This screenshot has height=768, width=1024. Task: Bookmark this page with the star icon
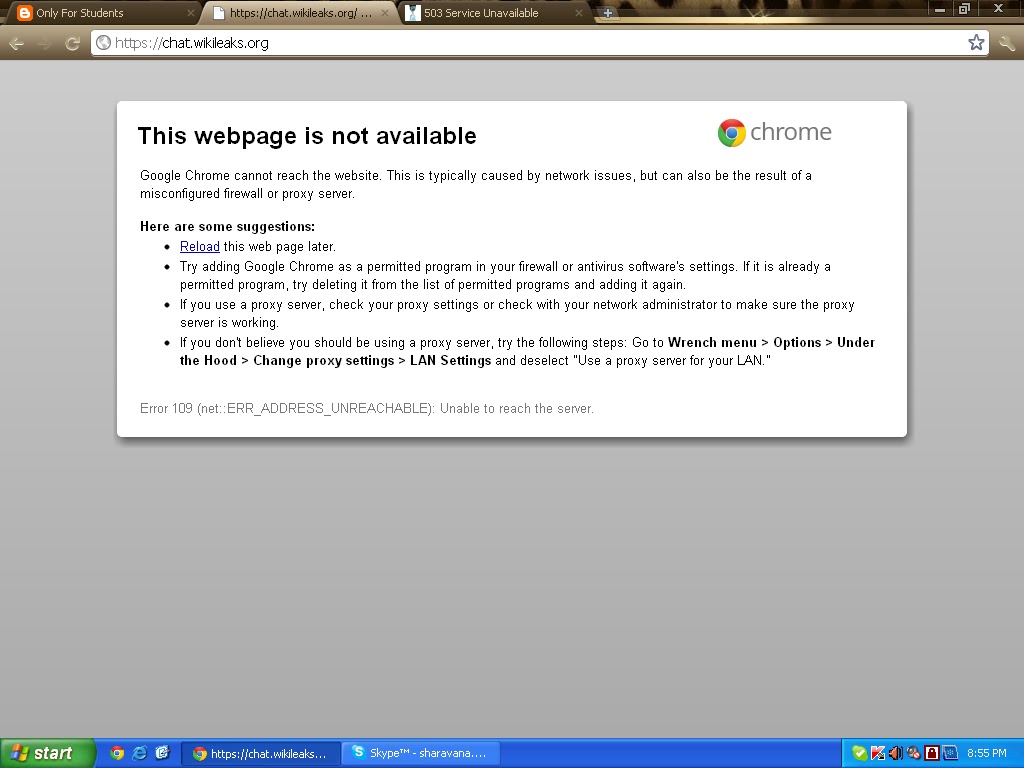pos(976,43)
